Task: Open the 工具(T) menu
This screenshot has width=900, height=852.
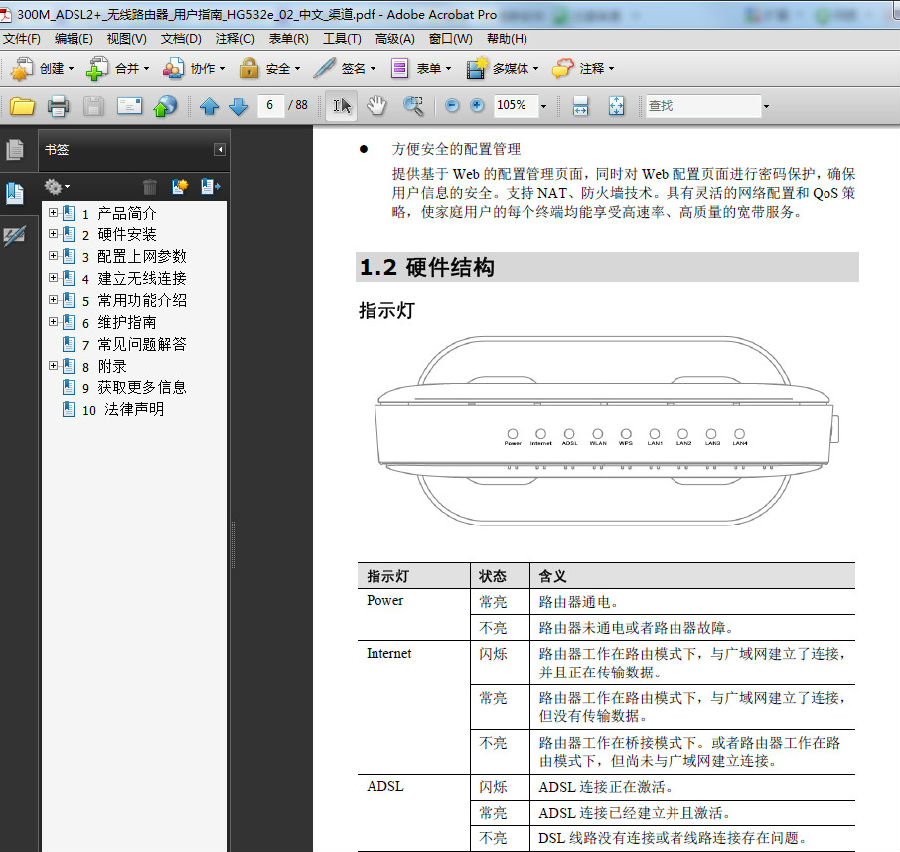Action: point(342,39)
